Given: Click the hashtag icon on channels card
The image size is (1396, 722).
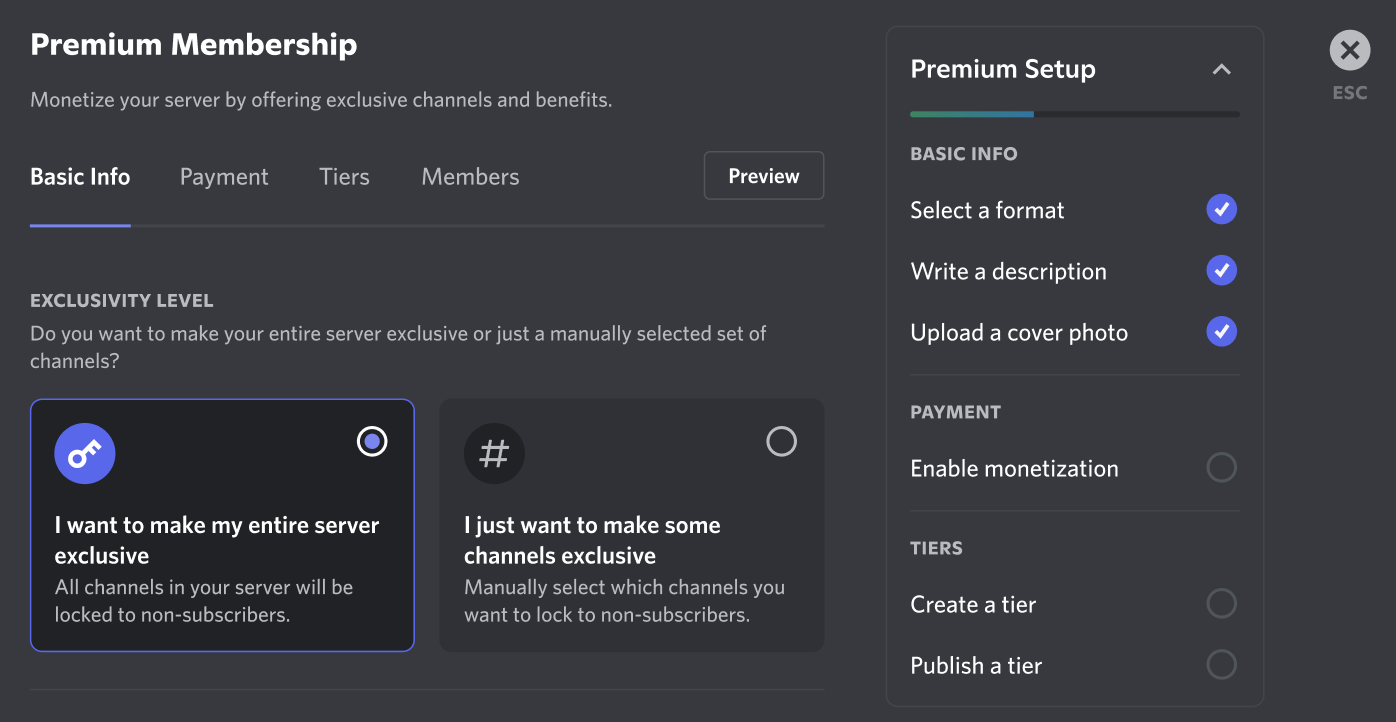Looking at the screenshot, I should (494, 454).
